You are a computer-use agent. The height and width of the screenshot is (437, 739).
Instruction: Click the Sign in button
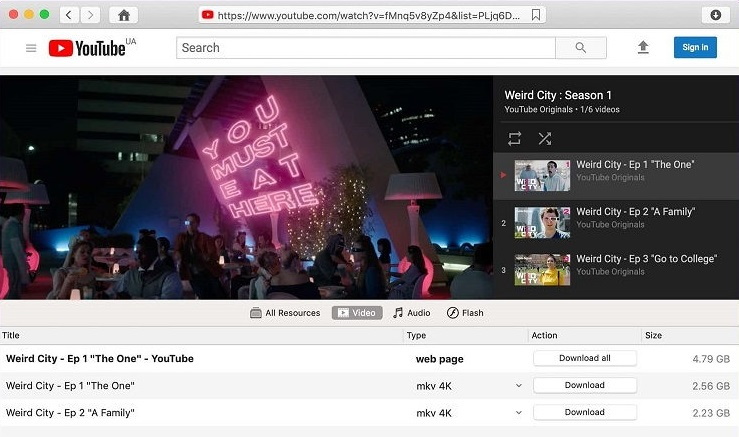pos(695,47)
